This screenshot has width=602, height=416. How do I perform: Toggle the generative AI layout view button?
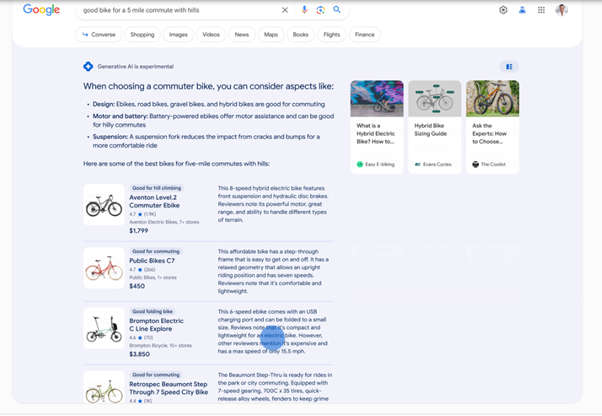point(509,67)
